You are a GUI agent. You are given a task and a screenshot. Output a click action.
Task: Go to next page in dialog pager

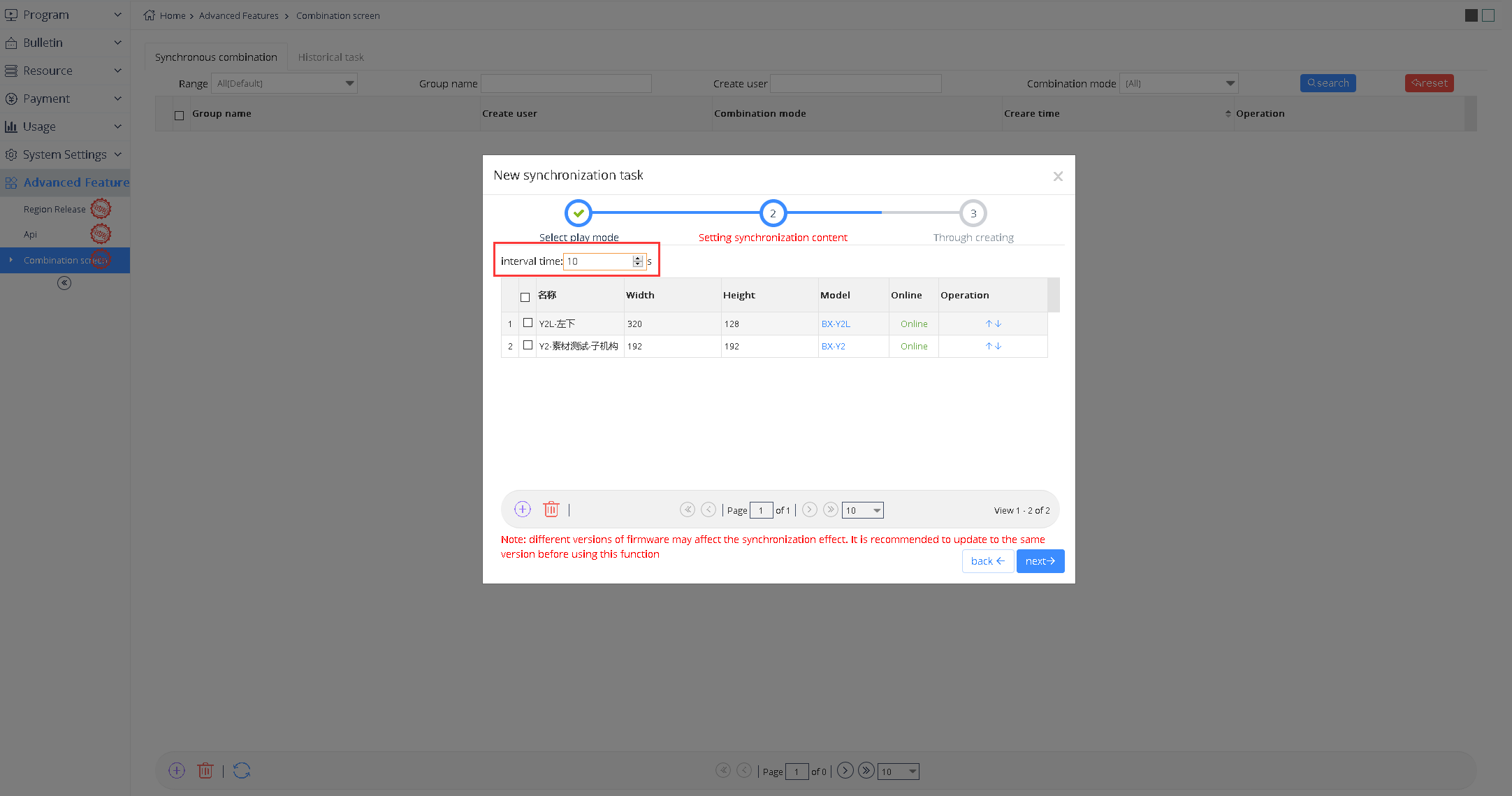pos(810,509)
